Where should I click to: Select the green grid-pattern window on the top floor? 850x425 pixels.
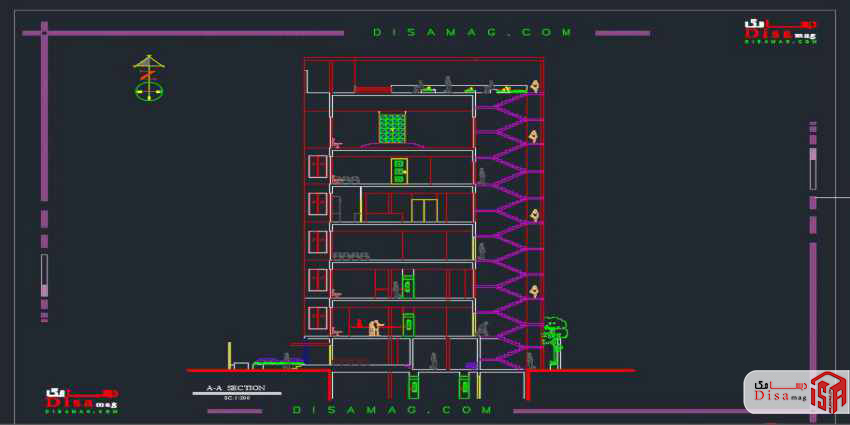(x=391, y=127)
